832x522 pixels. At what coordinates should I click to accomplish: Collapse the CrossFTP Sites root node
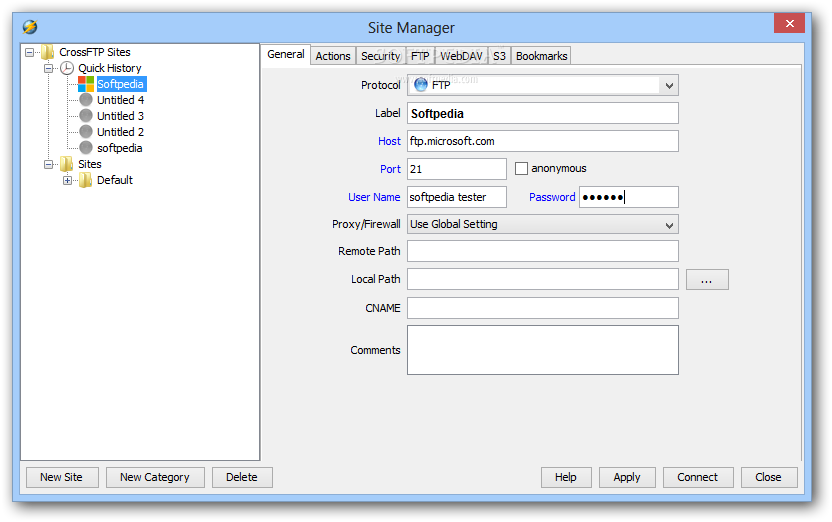pos(30,52)
